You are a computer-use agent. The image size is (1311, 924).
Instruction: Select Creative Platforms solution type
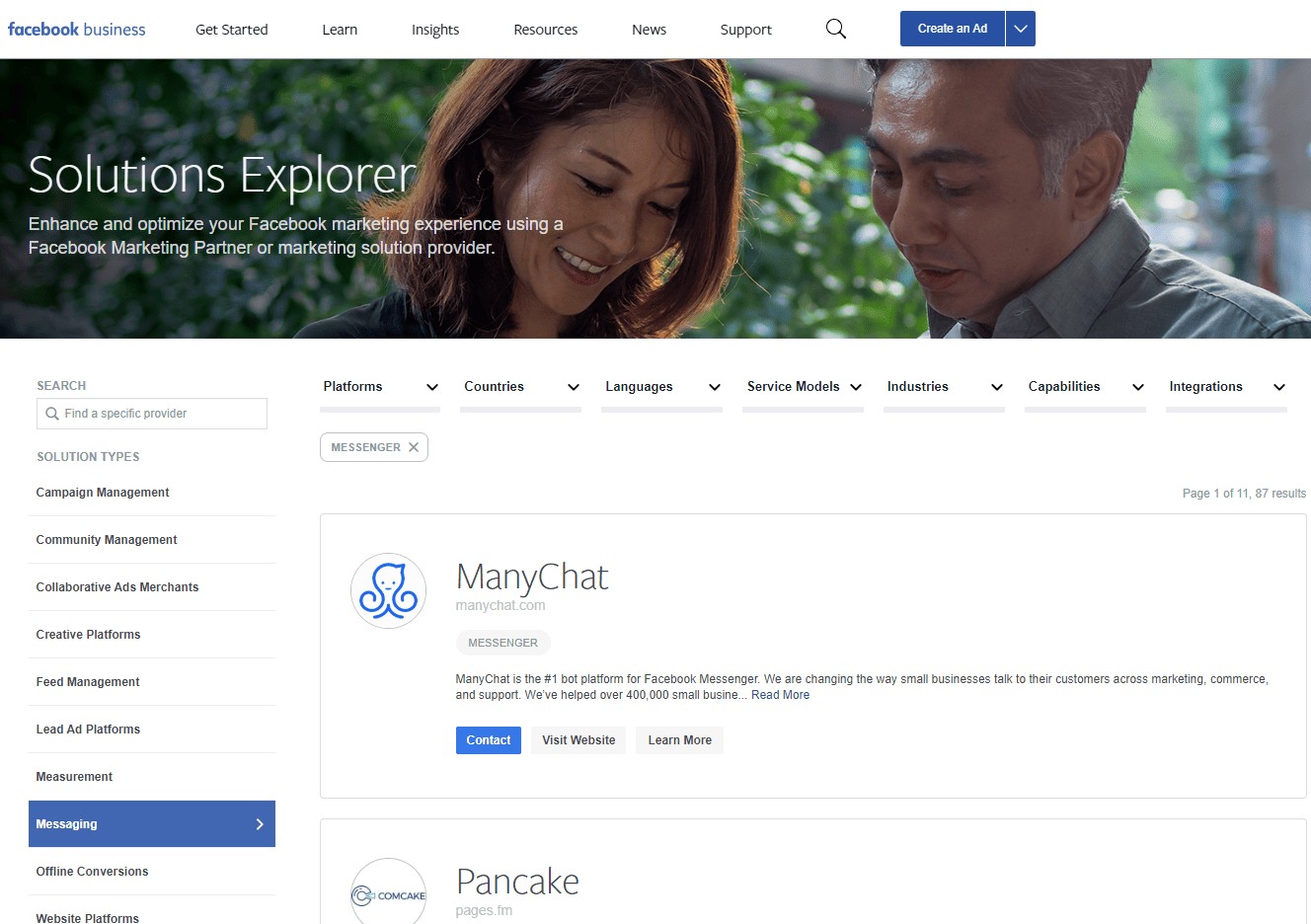pos(152,635)
